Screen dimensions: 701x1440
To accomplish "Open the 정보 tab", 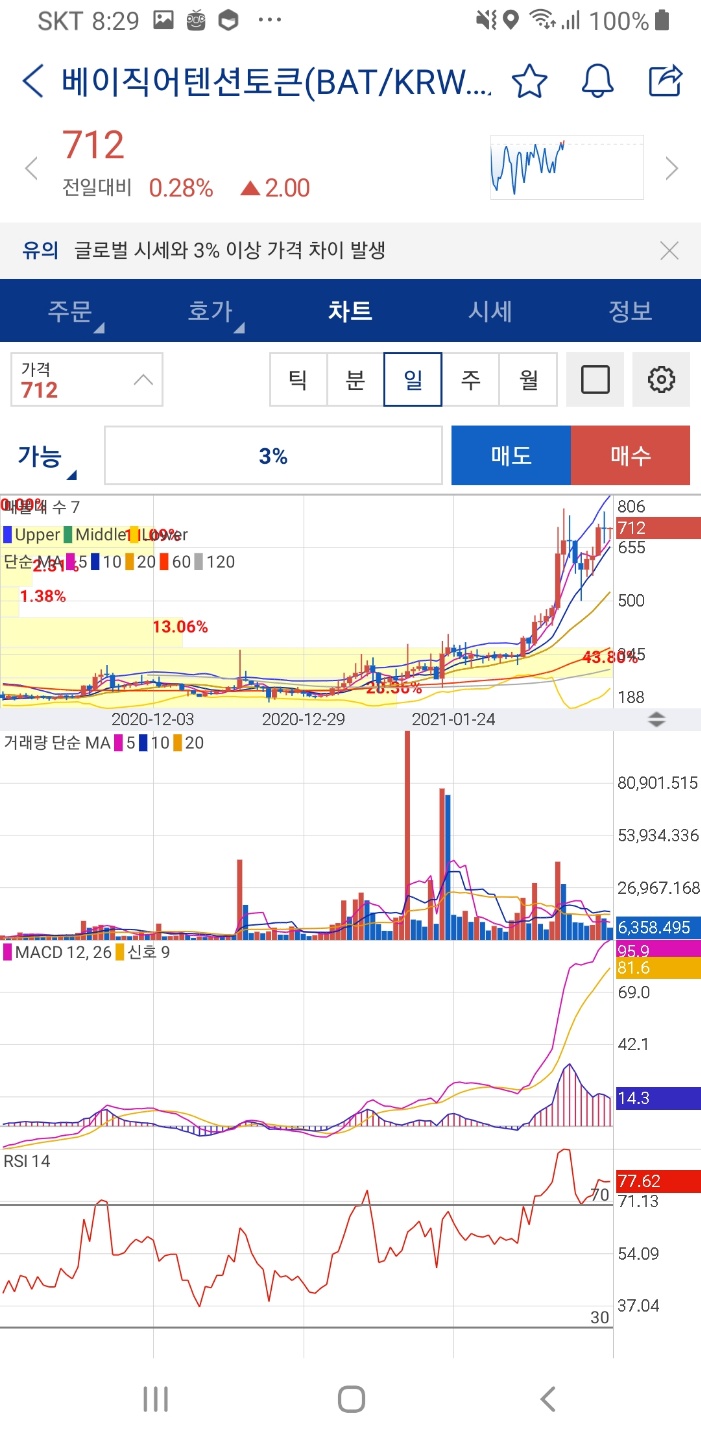I will click(630, 311).
